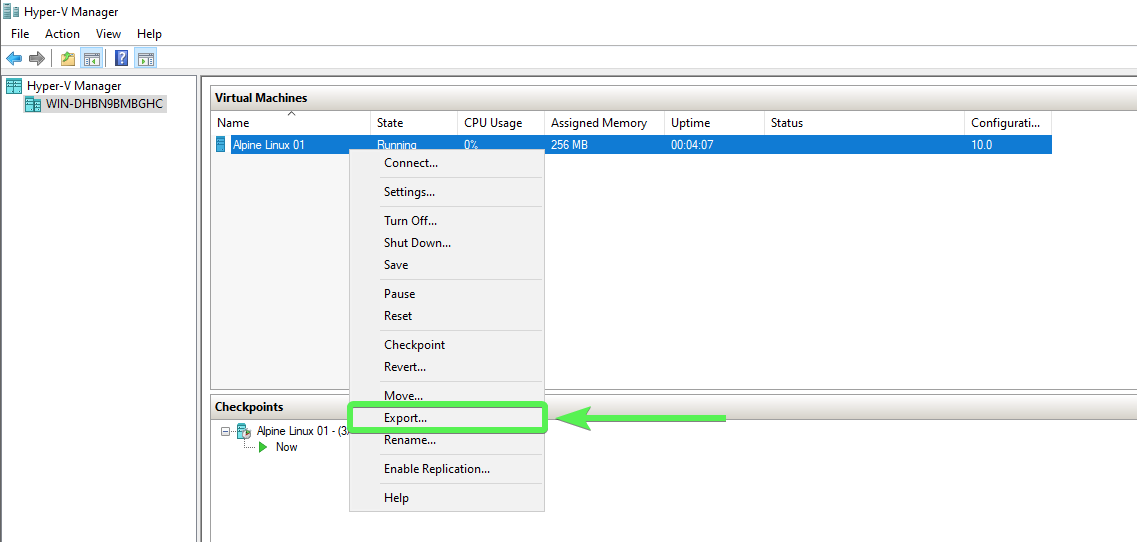Toggle the Show/Hide Action Pane icon
The image size is (1137, 542).
click(145, 58)
